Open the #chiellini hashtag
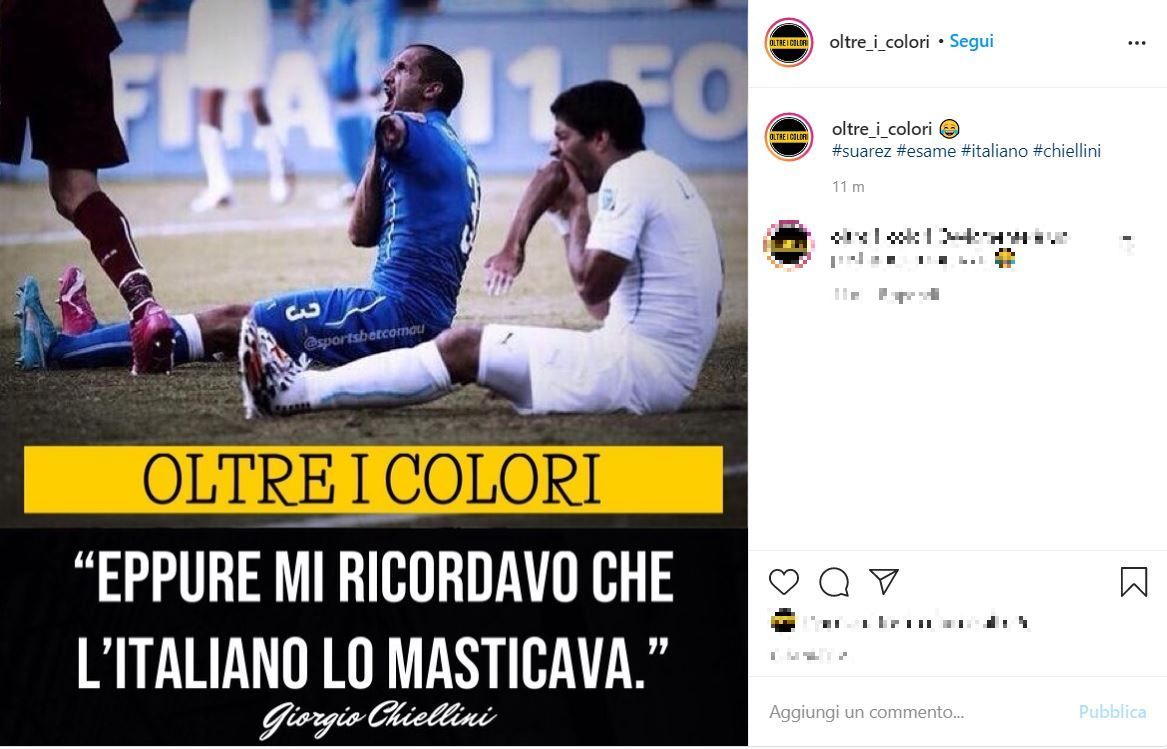Screen dimensions: 1167x749 [x=1067, y=151]
